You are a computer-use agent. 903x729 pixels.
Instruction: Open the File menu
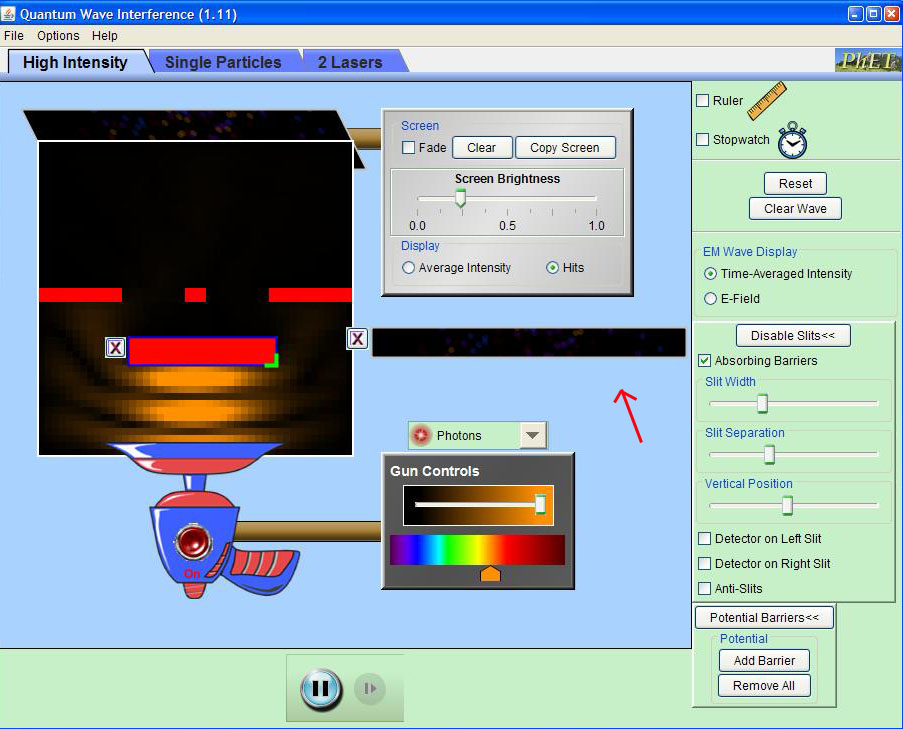14,36
